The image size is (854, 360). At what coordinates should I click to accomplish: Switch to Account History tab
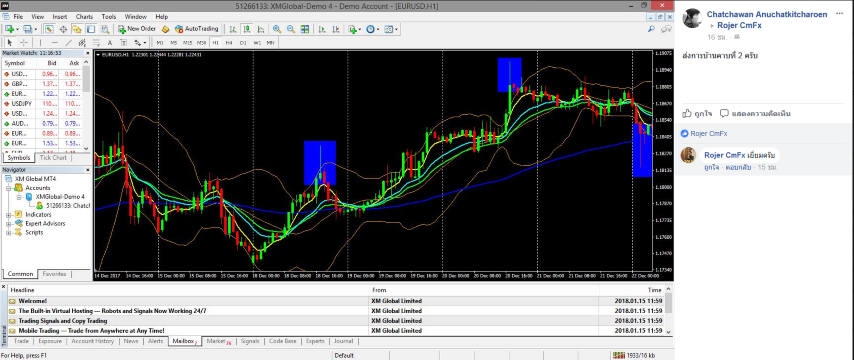tap(92, 341)
